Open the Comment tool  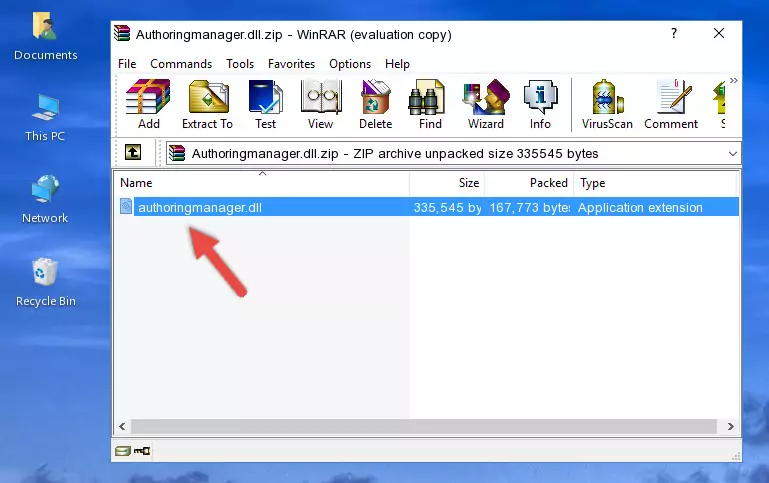click(x=671, y=104)
